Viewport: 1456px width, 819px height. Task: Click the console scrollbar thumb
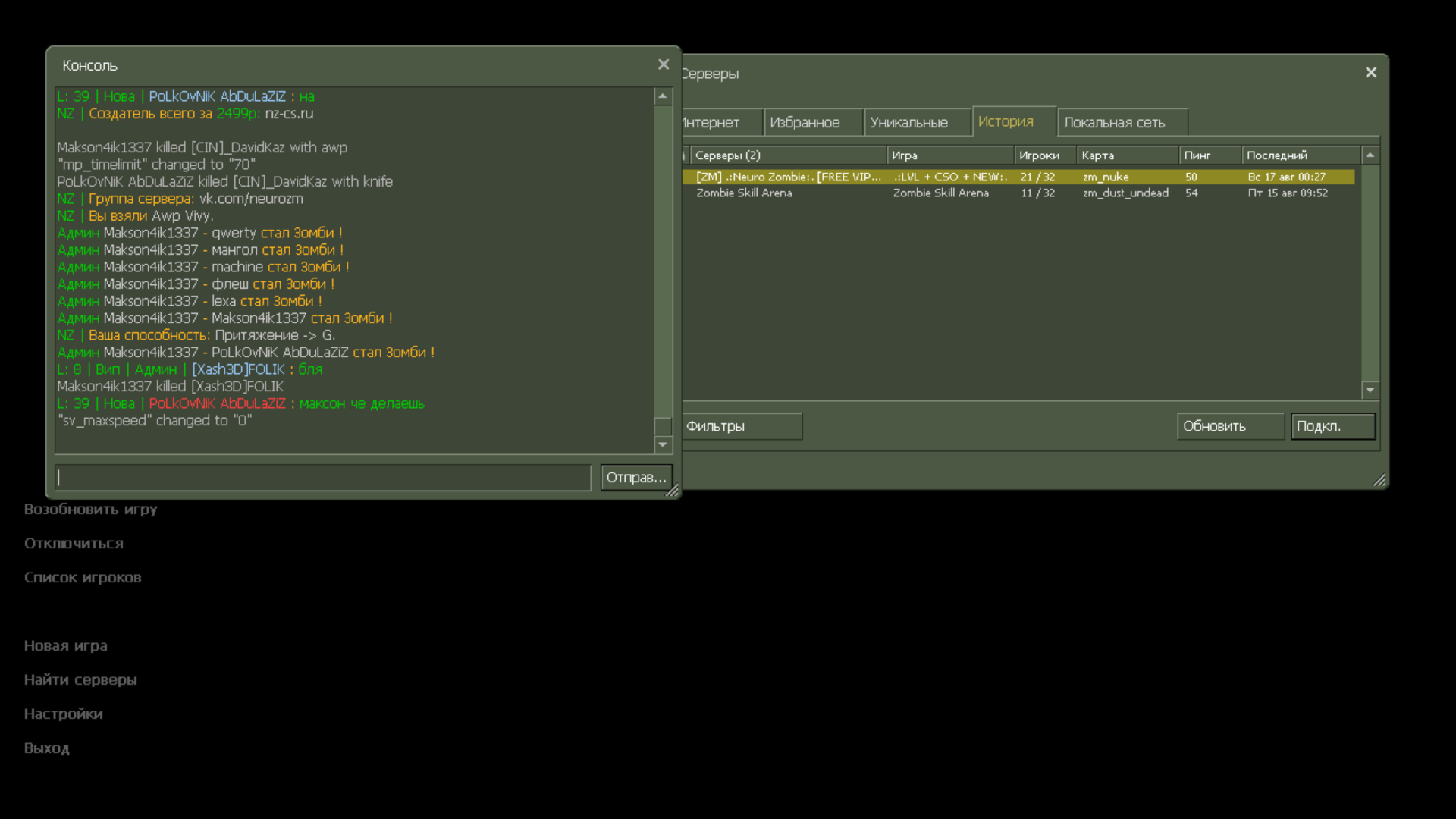pos(663,426)
